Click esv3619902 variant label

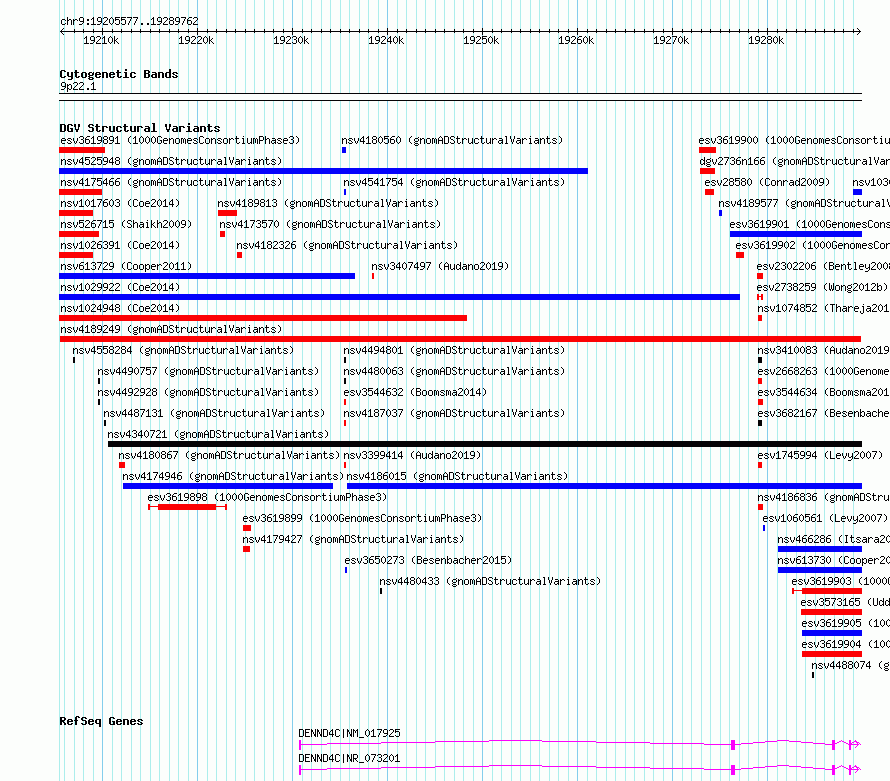[x=812, y=245]
